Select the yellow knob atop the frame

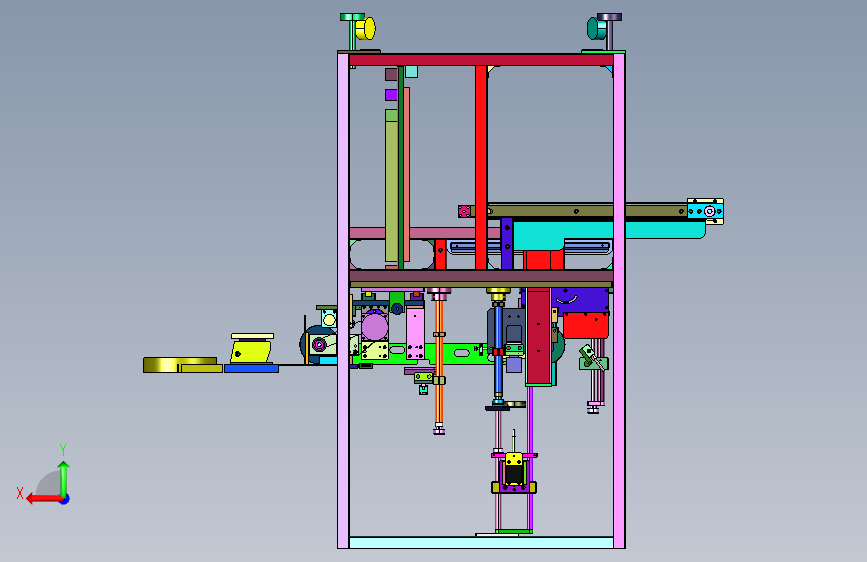point(365,29)
